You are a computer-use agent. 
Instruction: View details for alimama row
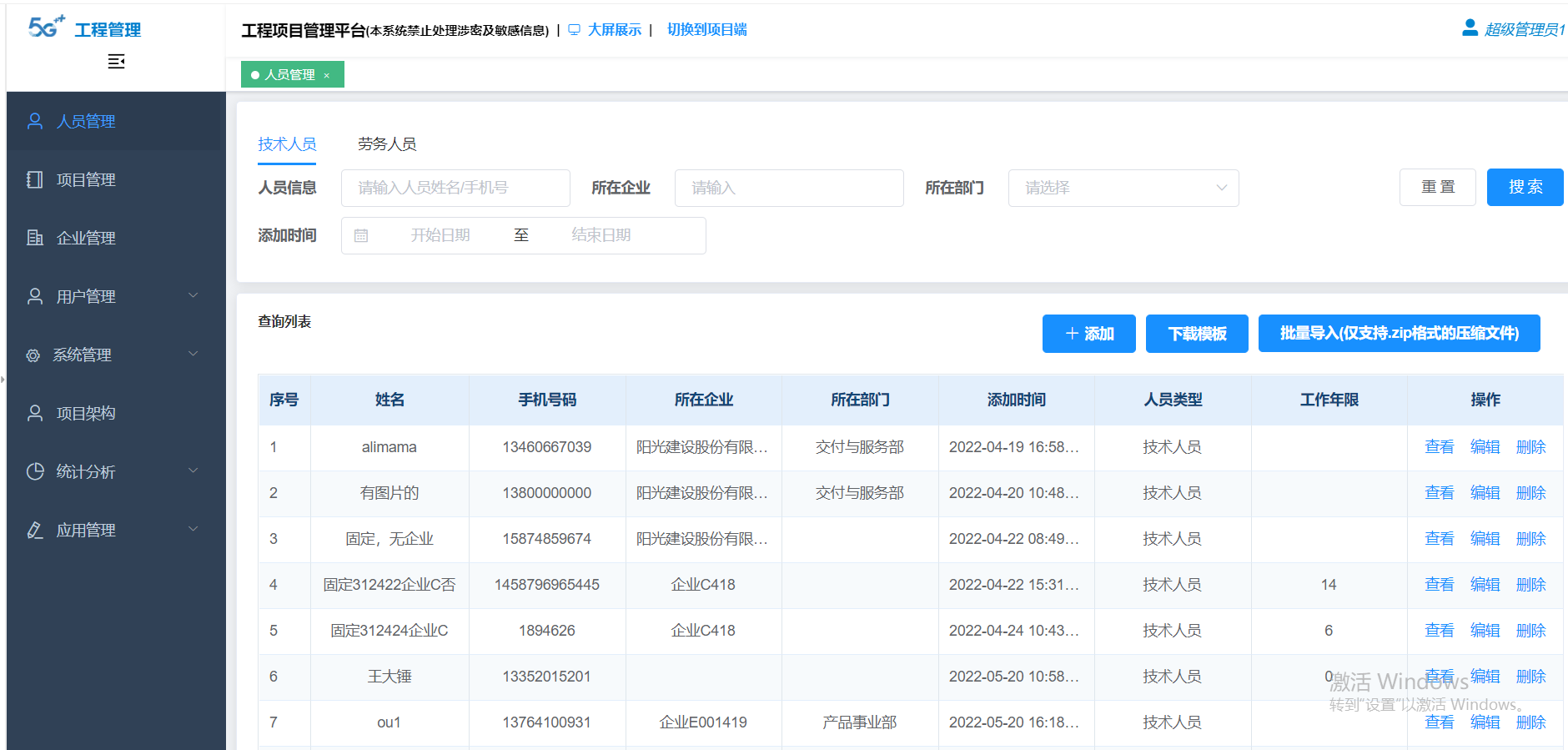coord(1440,447)
